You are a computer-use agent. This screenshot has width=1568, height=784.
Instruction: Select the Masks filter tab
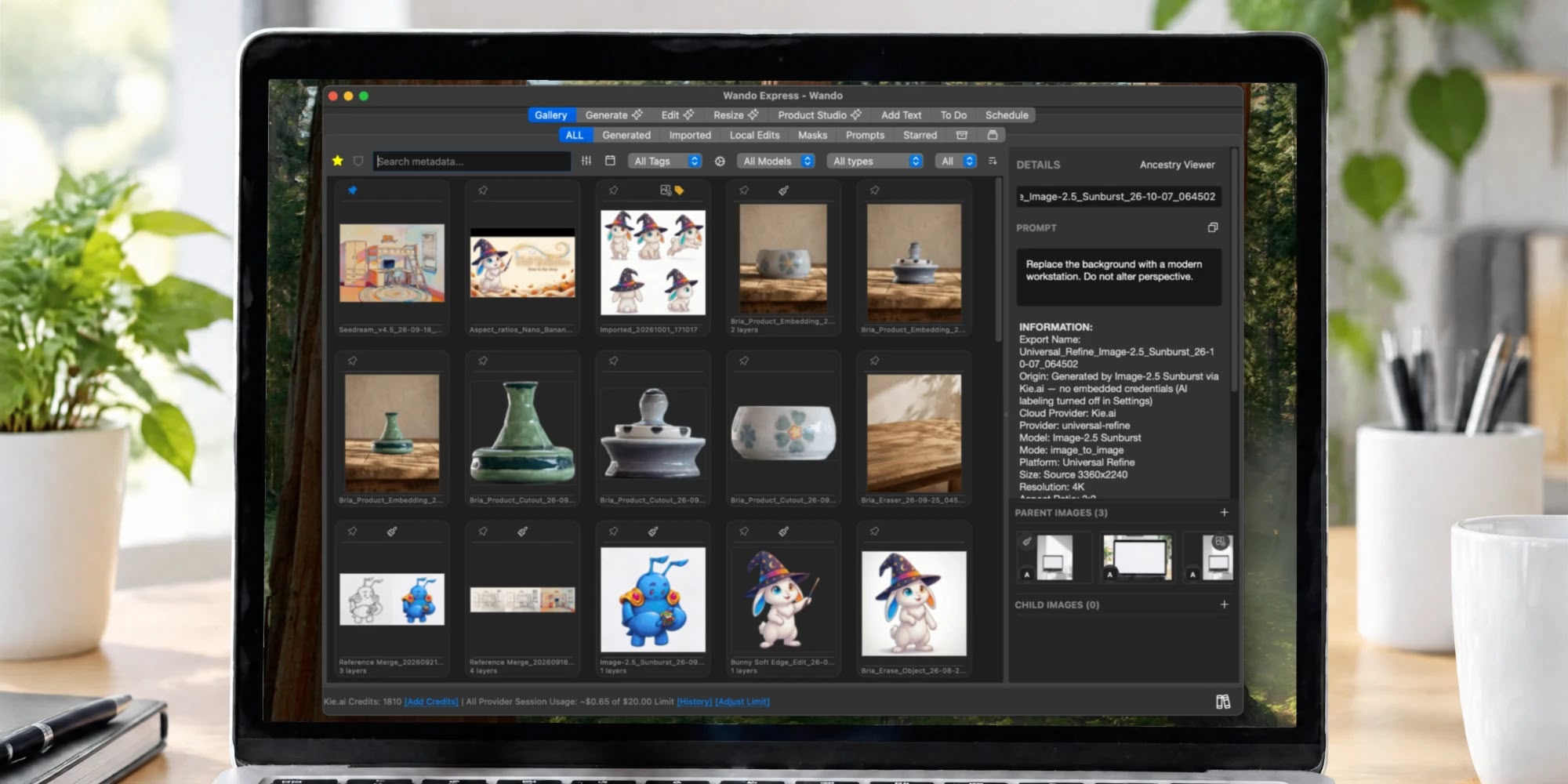pyautogui.click(x=812, y=135)
